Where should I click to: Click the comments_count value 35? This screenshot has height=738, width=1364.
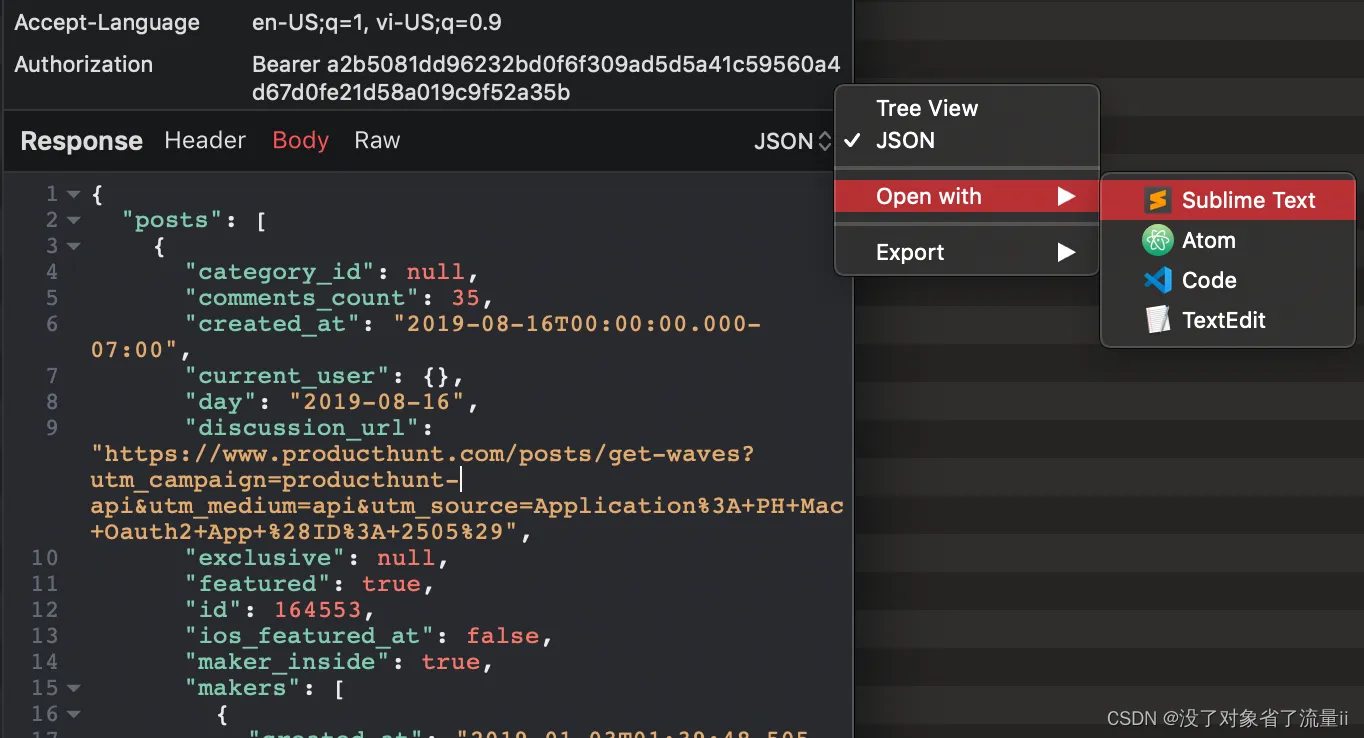465,298
